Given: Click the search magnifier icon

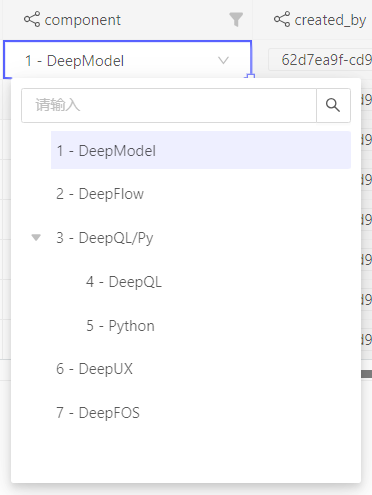Looking at the screenshot, I should (333, 105).
